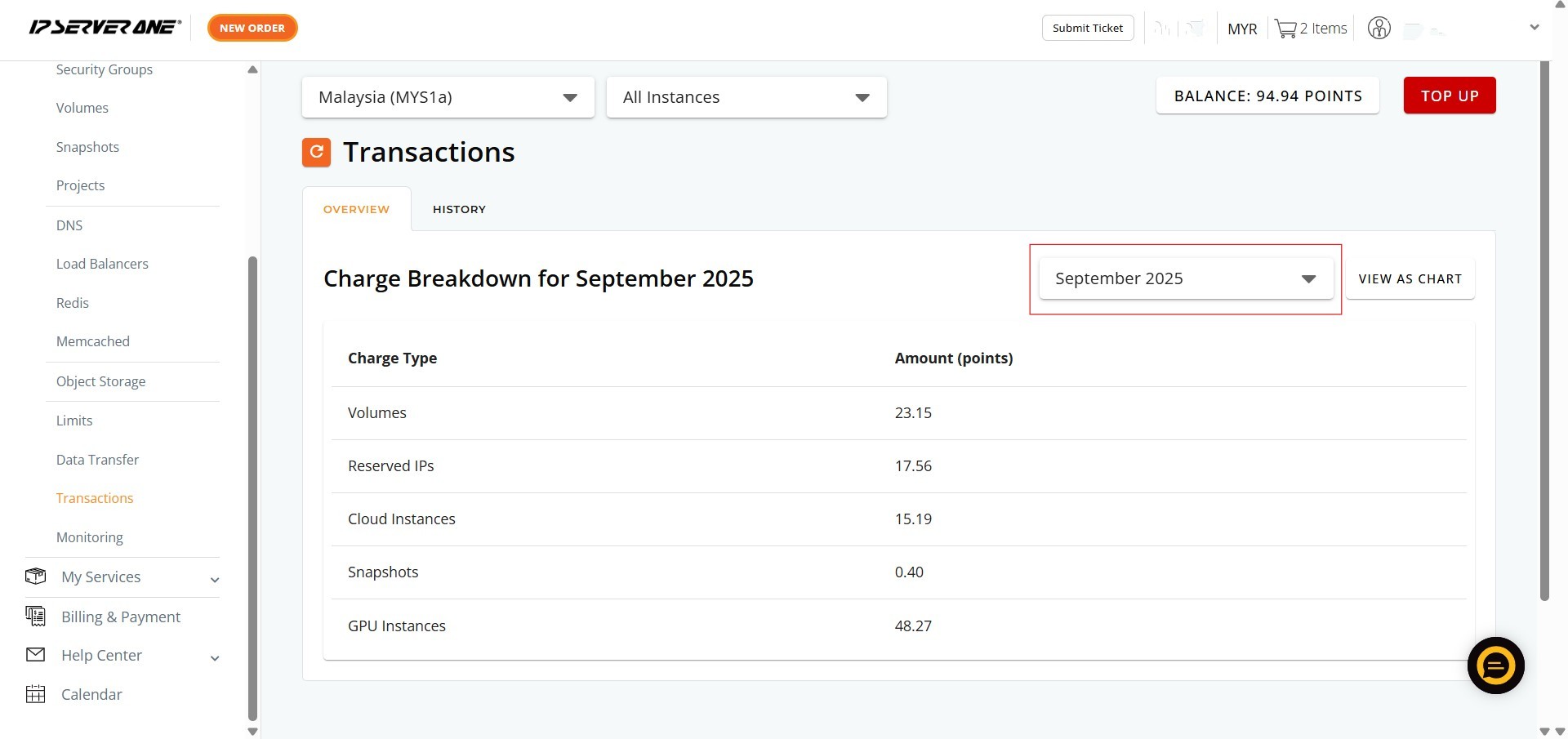1568x739 pixels.
Task: Click the View As Chart button
Action: click(x=1410, y=278)
